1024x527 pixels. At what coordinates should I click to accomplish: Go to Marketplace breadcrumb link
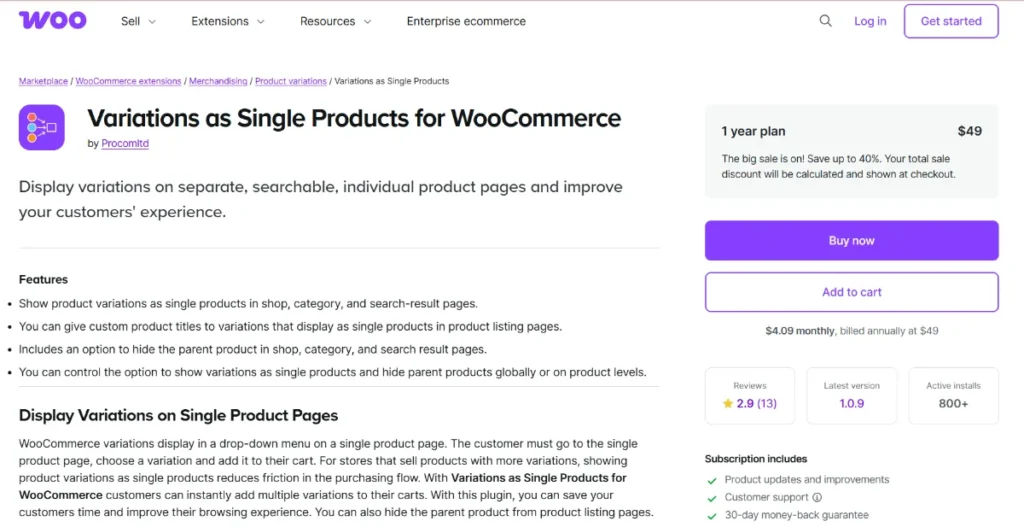43,81
